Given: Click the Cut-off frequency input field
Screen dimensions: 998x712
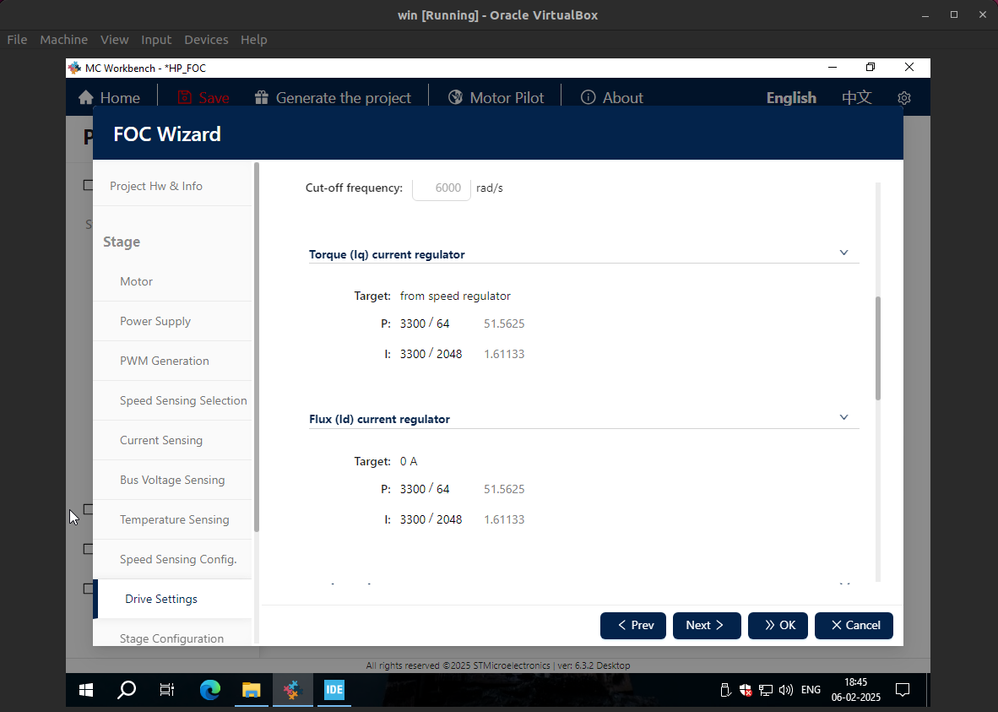Looking at the screenshot, I should tap(441, 188).
